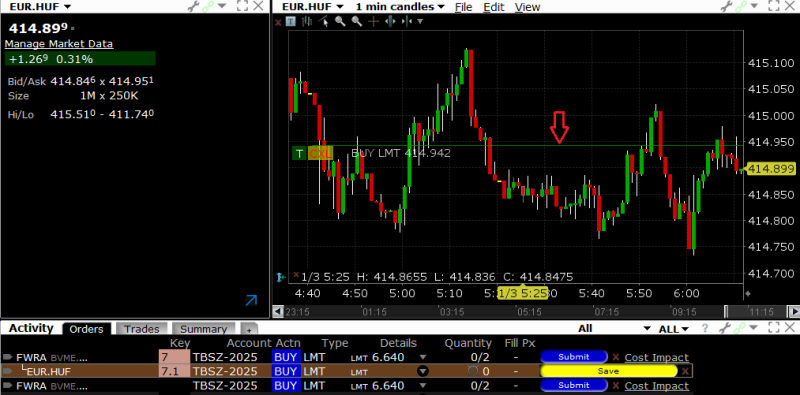This screenshot has height=395, width=800.
Task: Click row arrow icon beside EUR.HUF order
Action: 7,372
